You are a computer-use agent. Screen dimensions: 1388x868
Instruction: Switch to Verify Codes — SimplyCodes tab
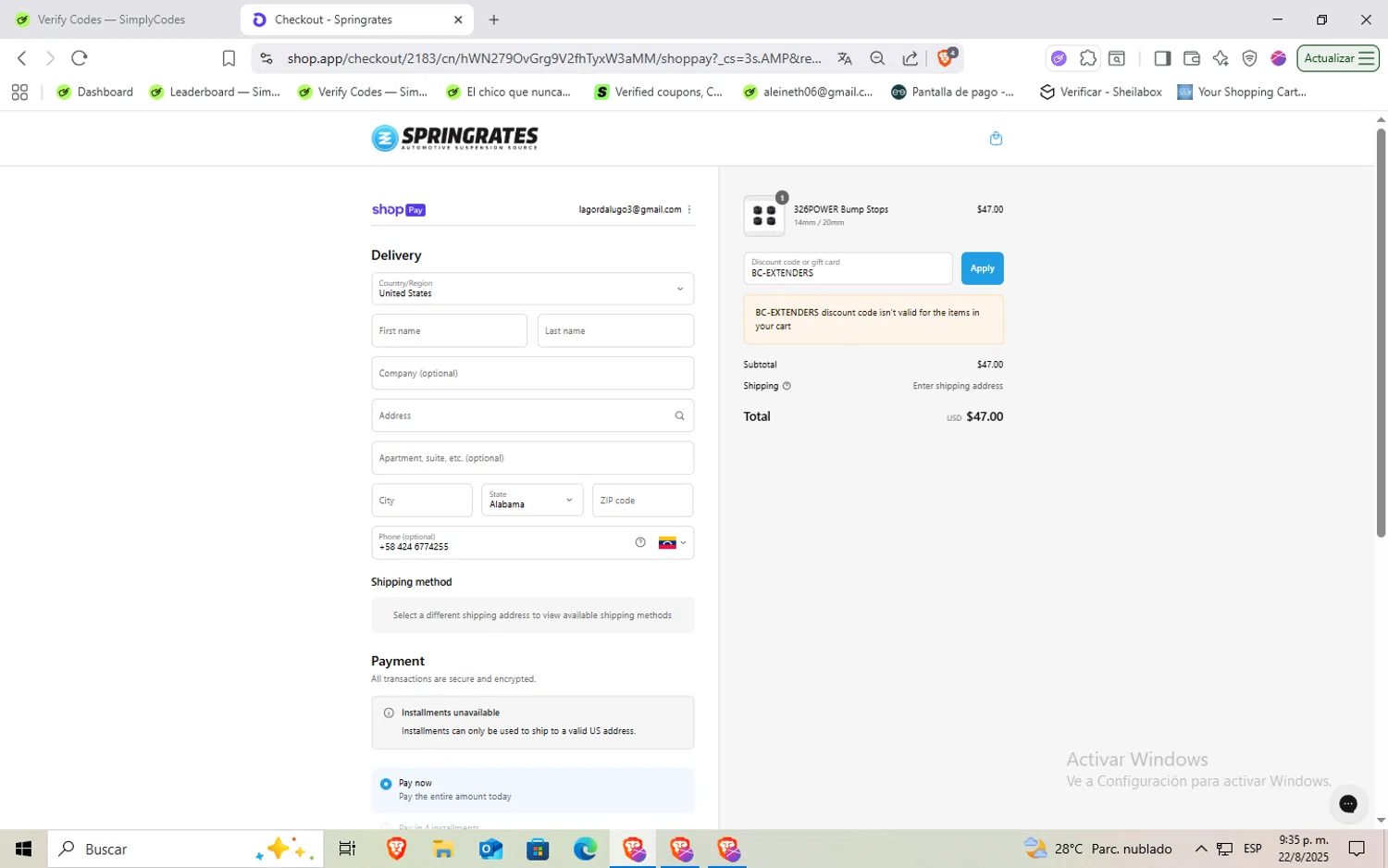pyautogui.click(x=112, y=19)
